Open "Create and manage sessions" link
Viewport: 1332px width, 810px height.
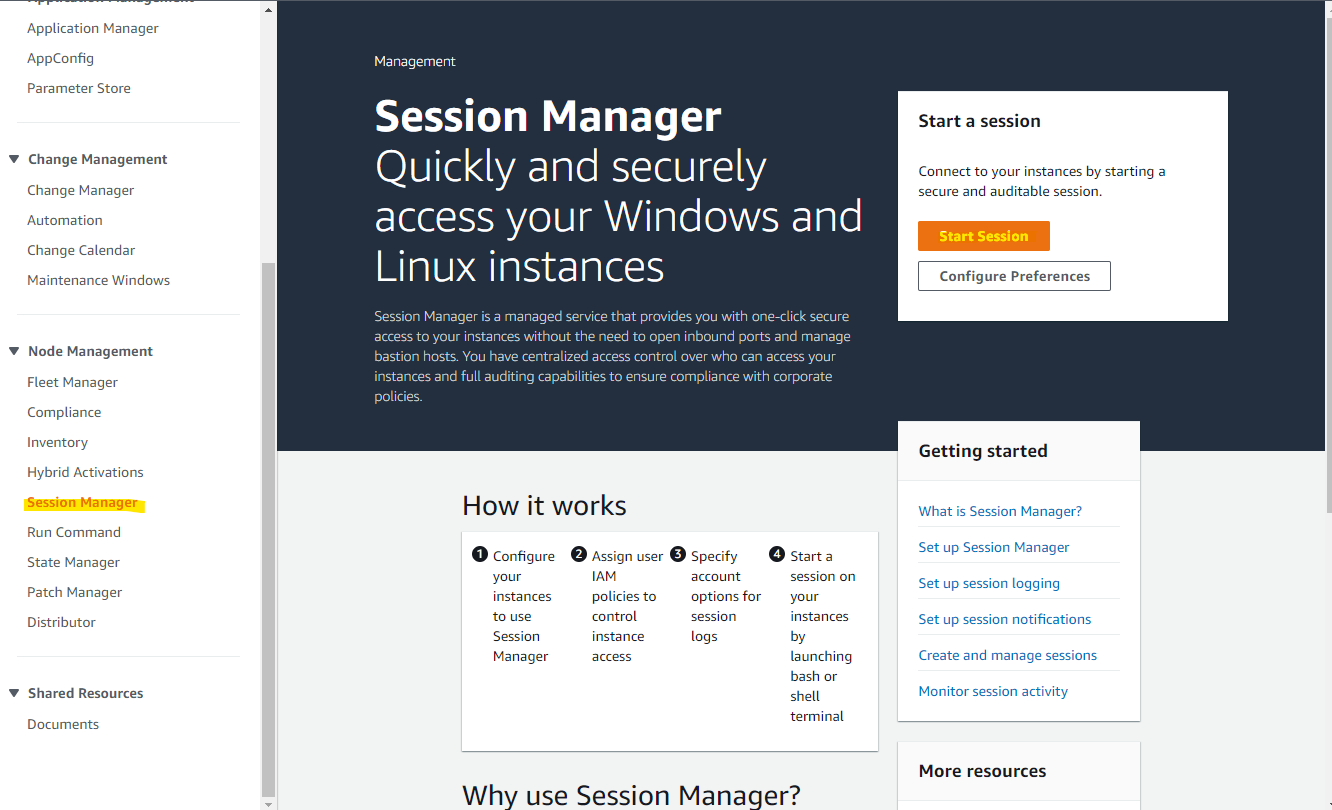[1008, 655]
